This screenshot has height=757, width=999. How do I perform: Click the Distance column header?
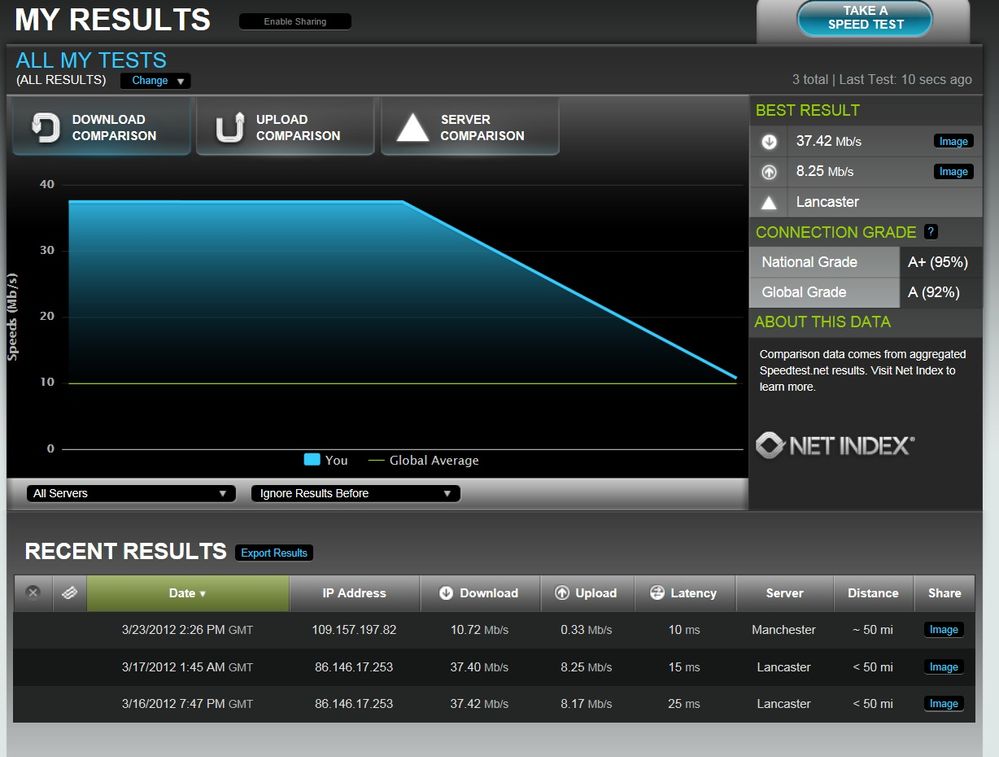[x=873, y=593]
